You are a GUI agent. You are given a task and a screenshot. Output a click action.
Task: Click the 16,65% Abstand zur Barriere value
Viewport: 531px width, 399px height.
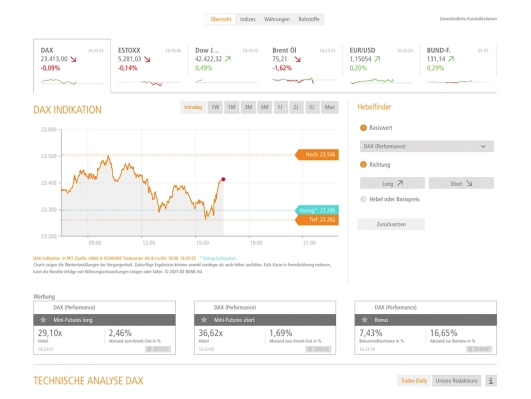click(x=443, y=333)
